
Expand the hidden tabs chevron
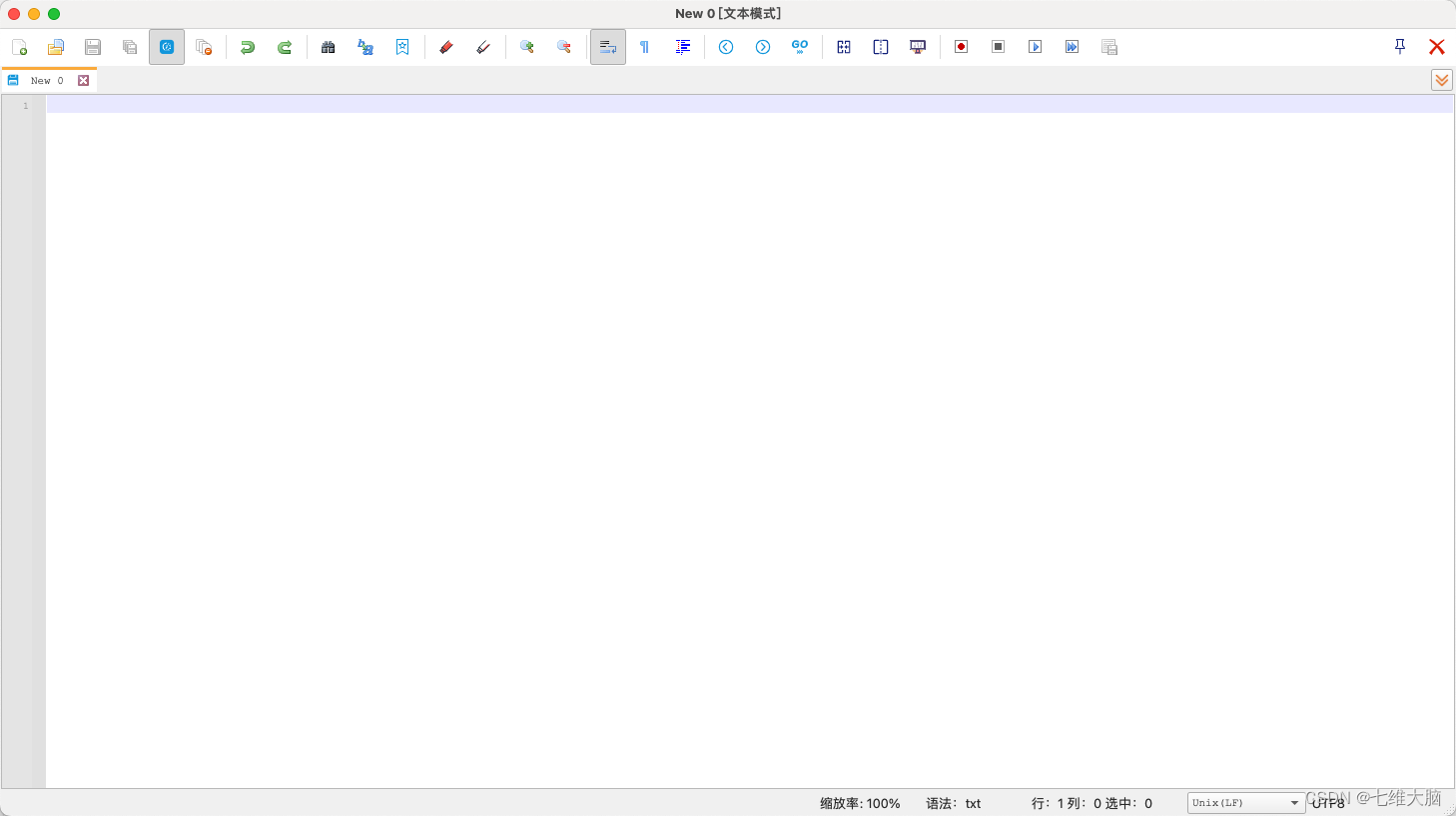1441,80
